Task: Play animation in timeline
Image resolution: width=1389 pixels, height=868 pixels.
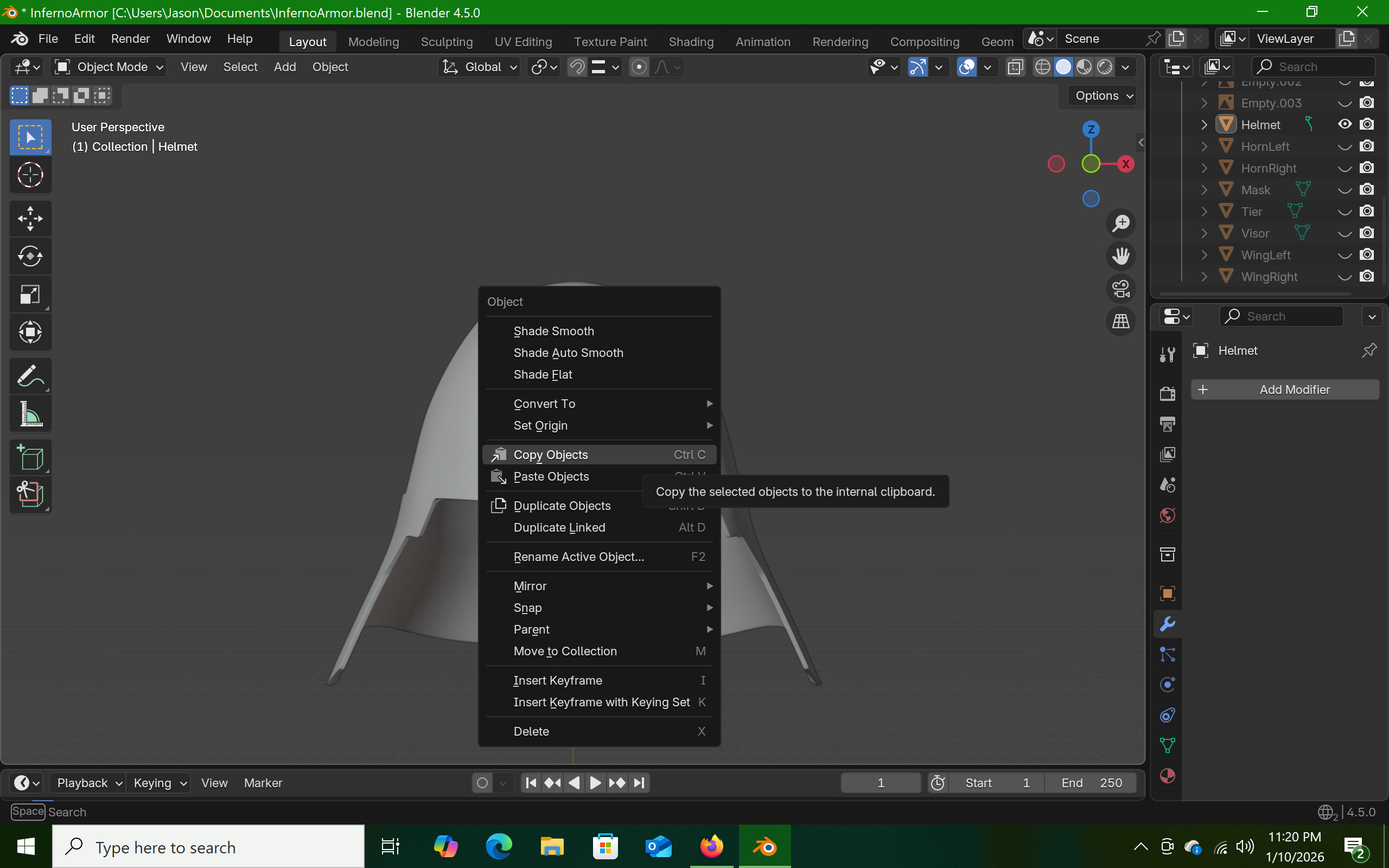Action: [595, 783]
